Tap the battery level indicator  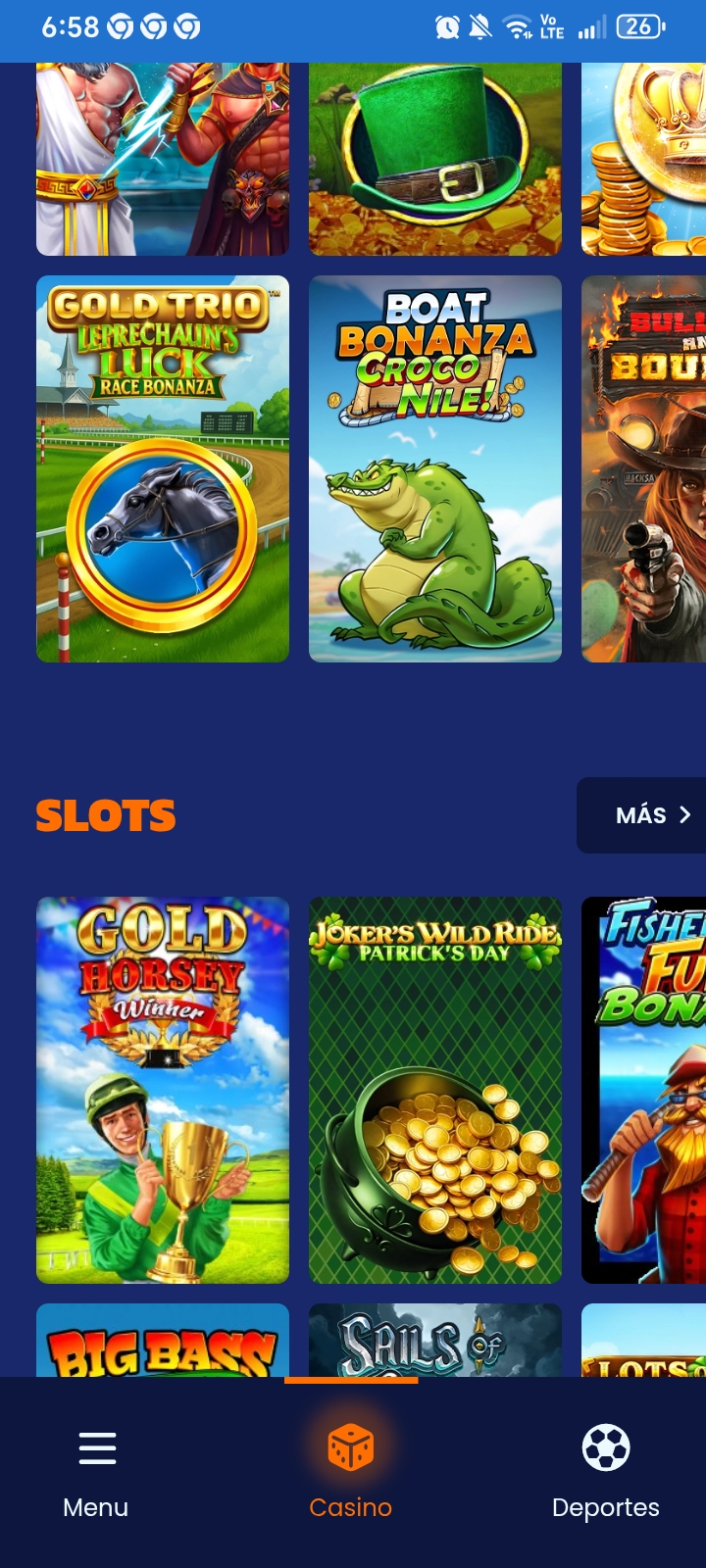click(640, 27)
